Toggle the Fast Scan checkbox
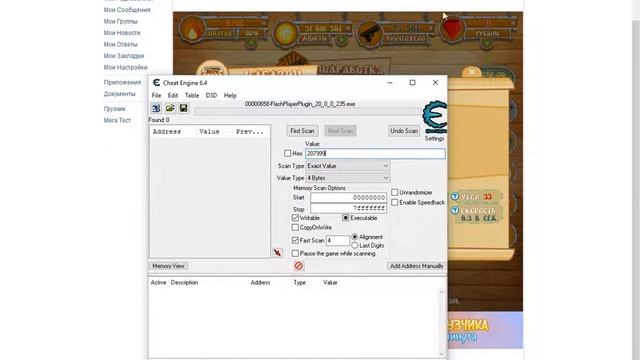Screen dimensions: 640x360 point(295,240)
